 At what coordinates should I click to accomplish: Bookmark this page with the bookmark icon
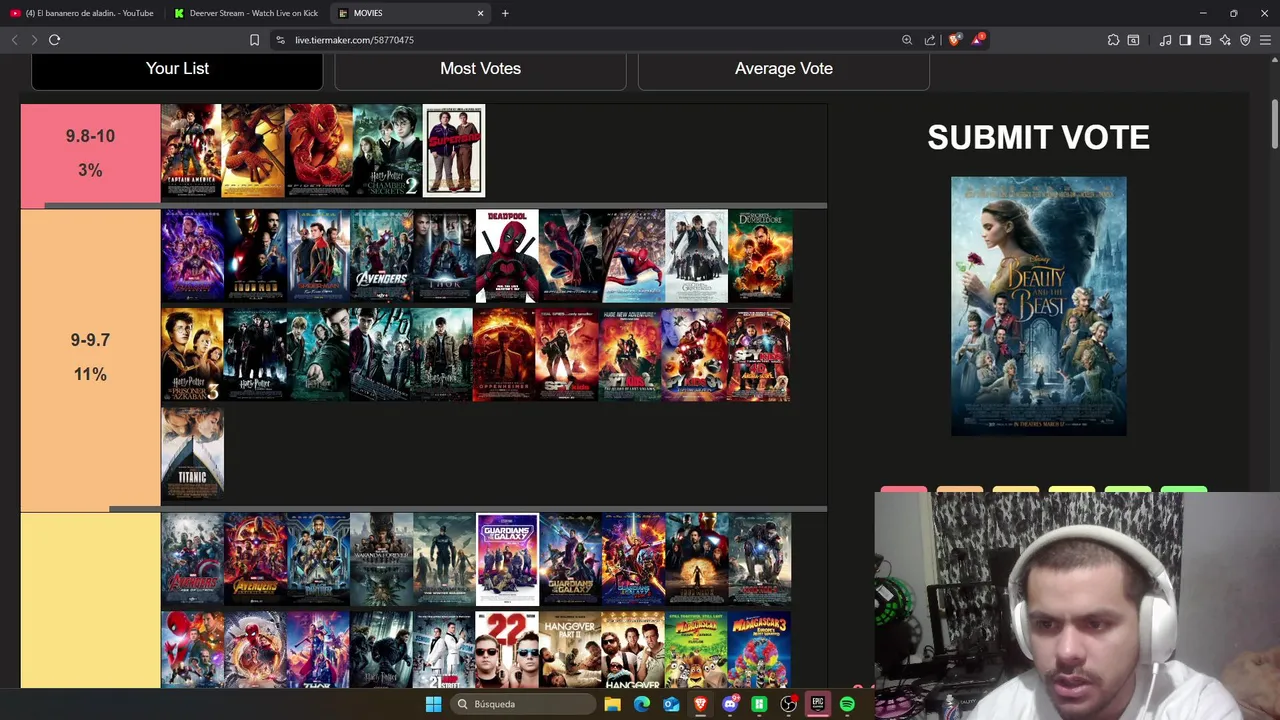tap(254, 40)
